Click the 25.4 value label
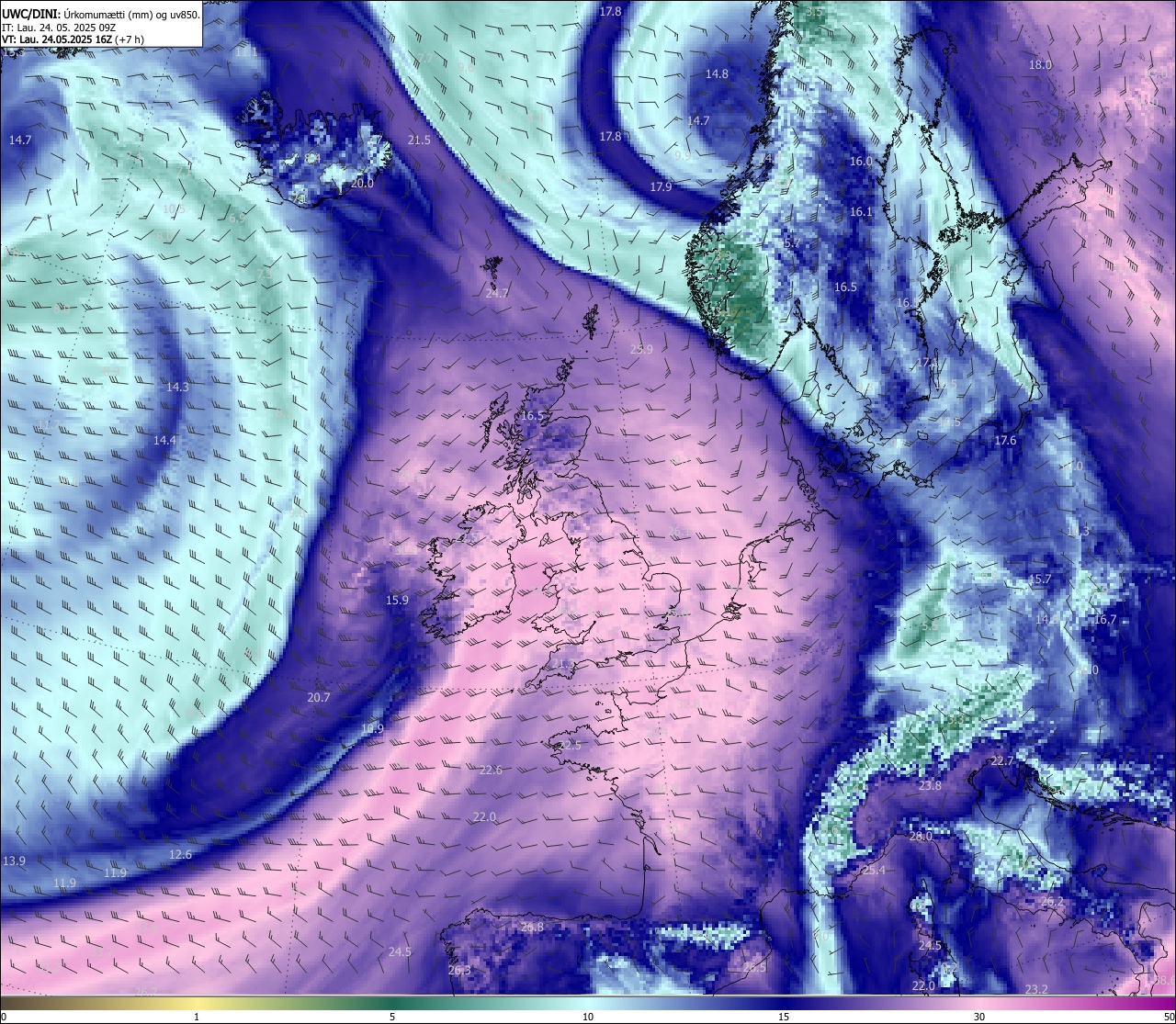Image resolution: width=1176 pixels, height=1024 pixels. pyautogui.click(x=874, y=870)
